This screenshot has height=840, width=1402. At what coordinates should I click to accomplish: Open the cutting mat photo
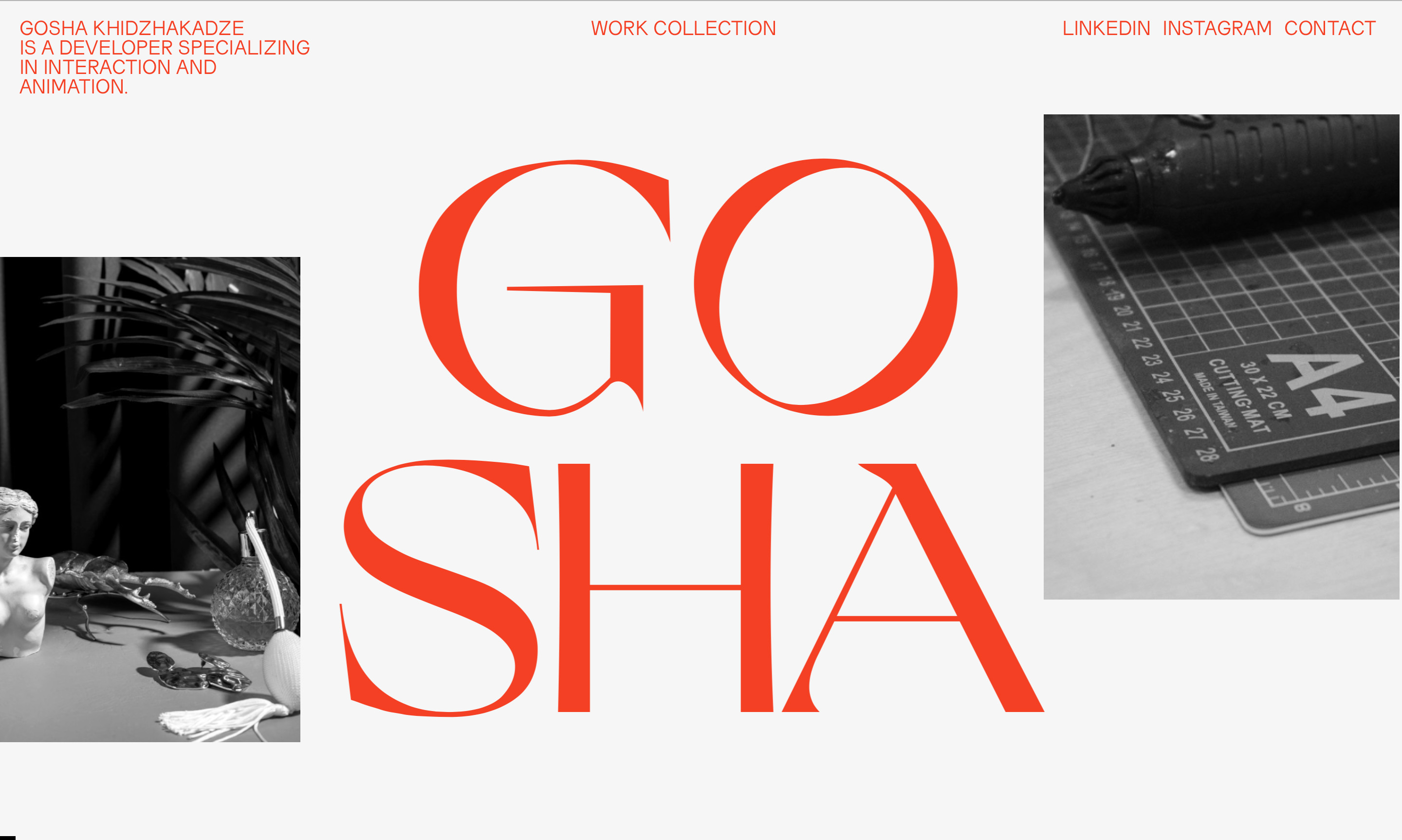1221,357
